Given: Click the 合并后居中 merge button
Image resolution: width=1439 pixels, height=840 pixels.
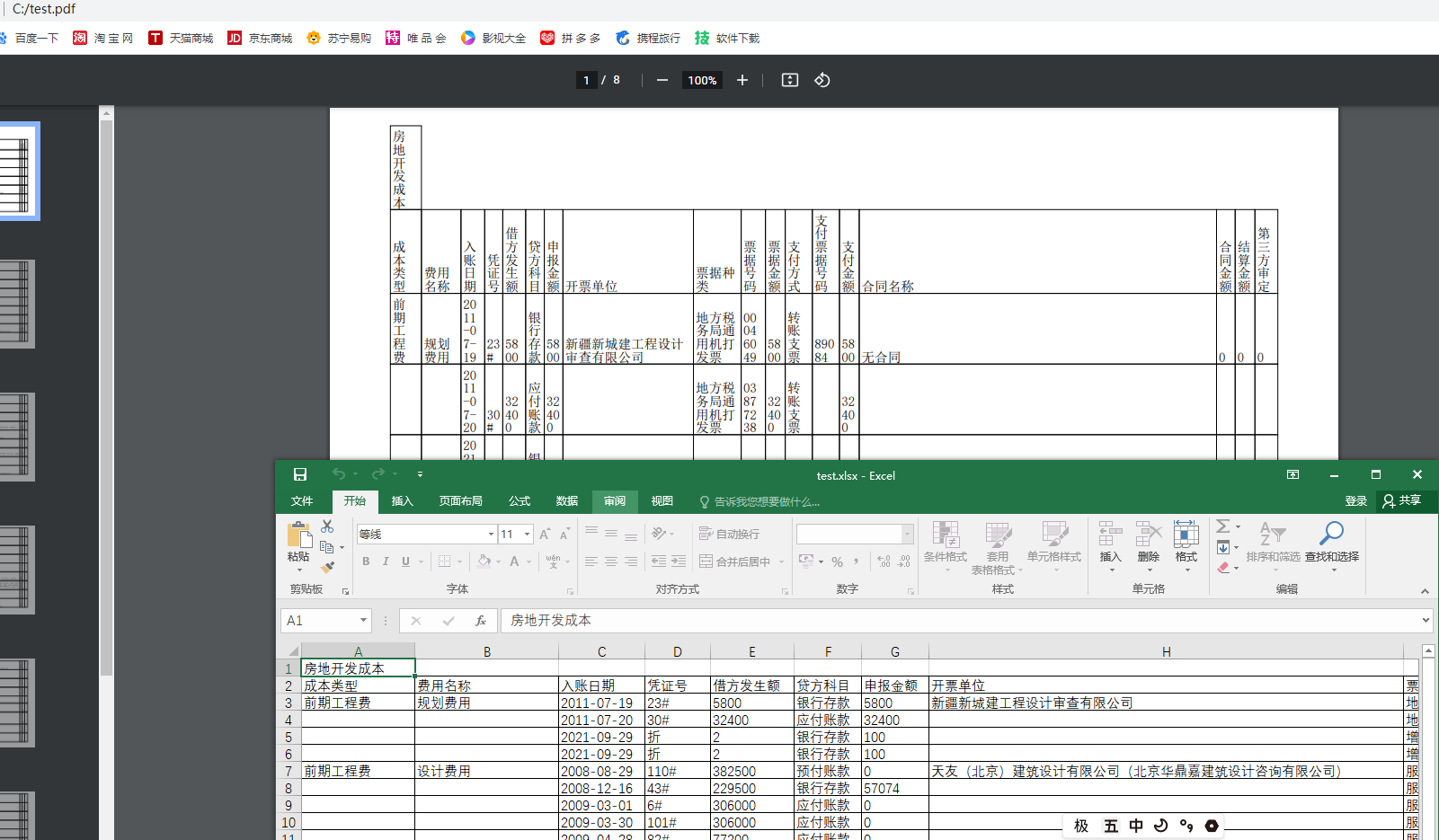Looking at the screenshot, I should coord(735,561).
